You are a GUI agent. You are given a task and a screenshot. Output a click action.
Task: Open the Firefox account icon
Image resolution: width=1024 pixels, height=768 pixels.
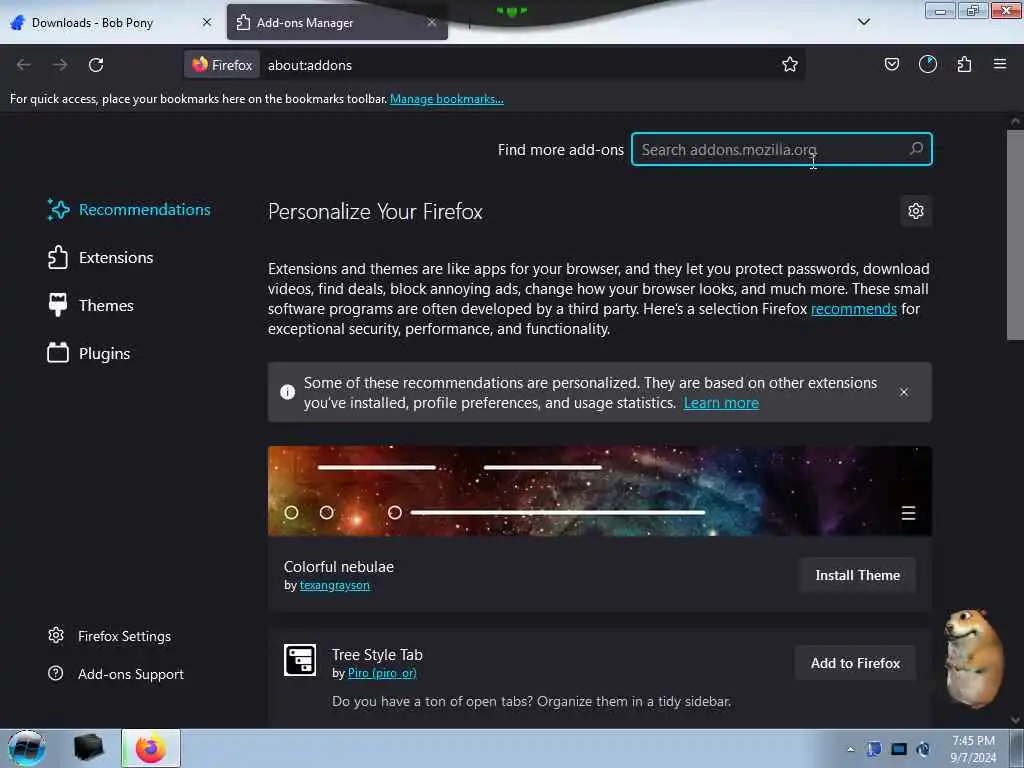tap(927, 64)
